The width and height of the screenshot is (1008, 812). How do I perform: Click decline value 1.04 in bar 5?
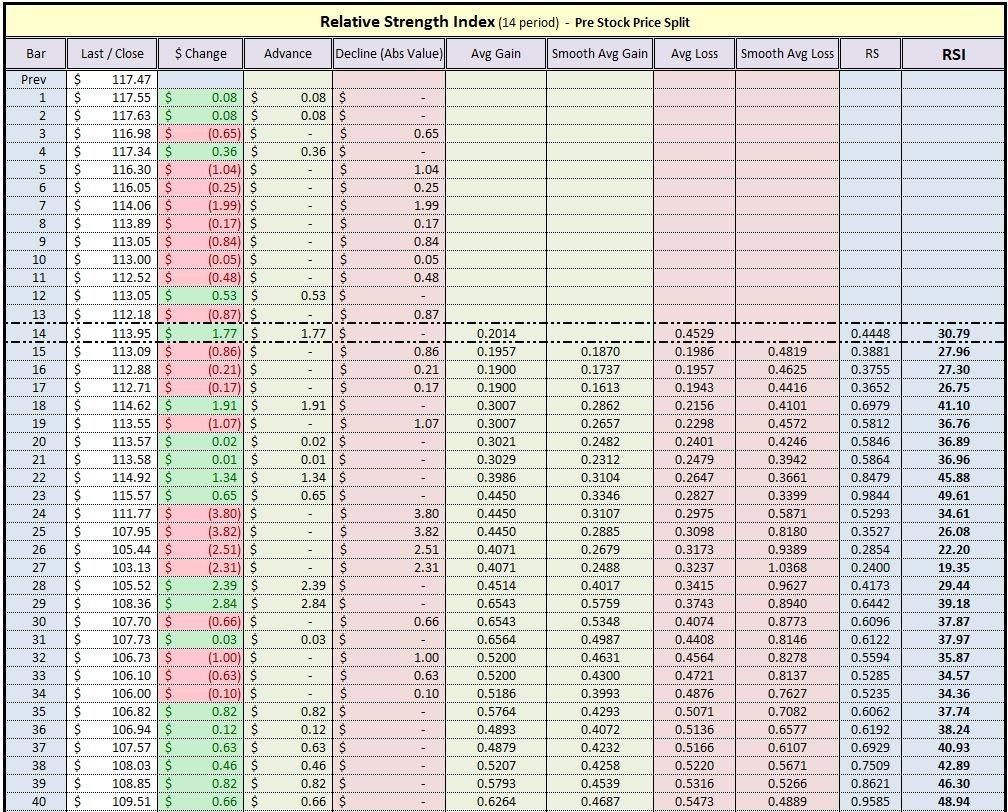click(389, 170)
